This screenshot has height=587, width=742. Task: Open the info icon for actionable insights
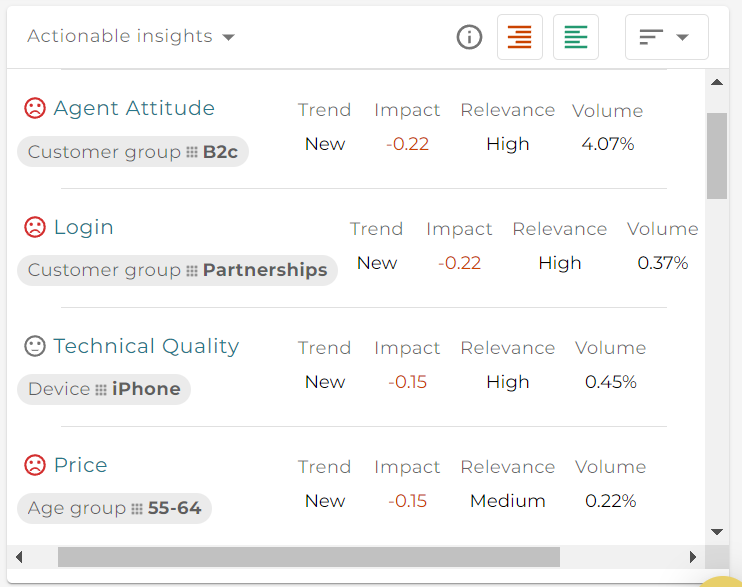coord(469,37)
